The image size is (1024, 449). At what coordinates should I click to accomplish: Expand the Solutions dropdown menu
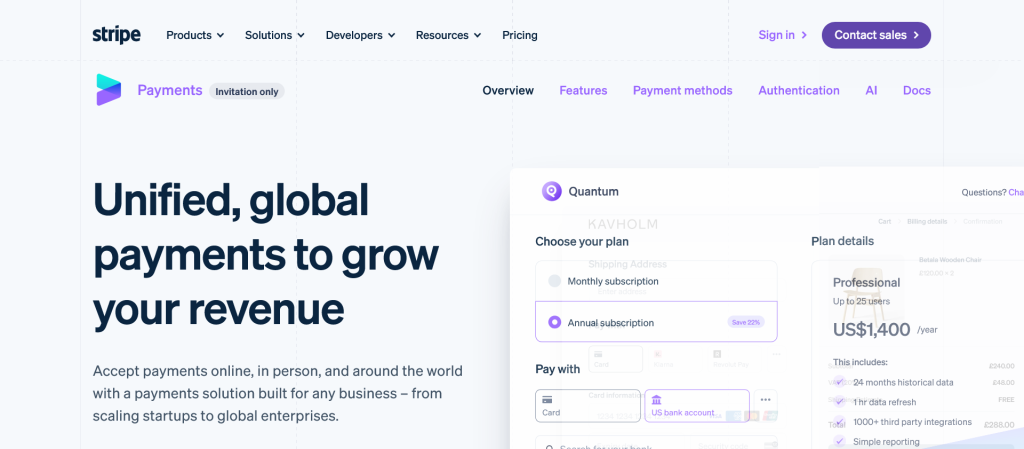275,35
